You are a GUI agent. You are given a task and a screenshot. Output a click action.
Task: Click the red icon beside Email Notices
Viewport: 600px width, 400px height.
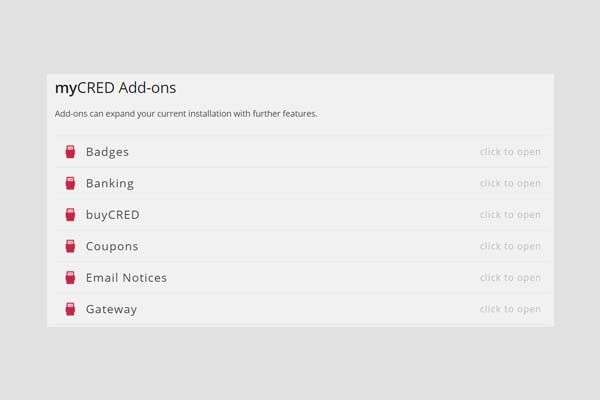tap(70, 277)
